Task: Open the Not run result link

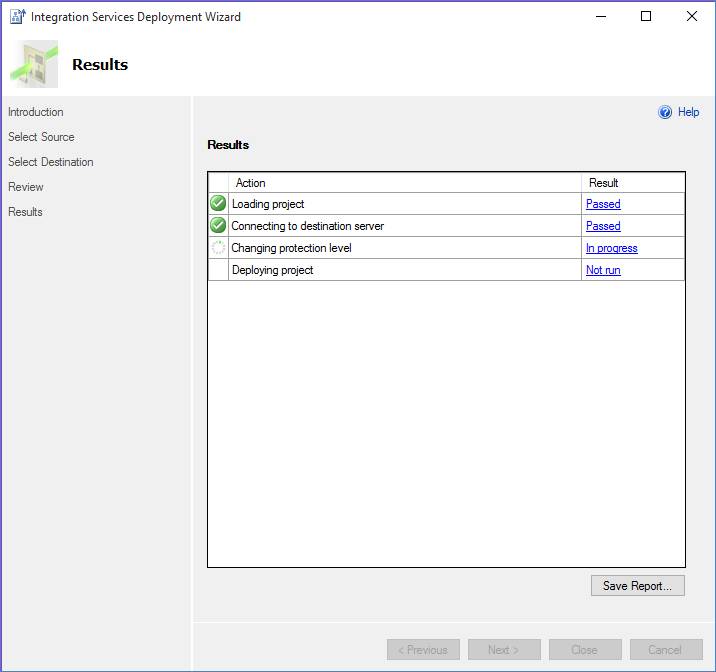Action: click(x=603, y=270)
